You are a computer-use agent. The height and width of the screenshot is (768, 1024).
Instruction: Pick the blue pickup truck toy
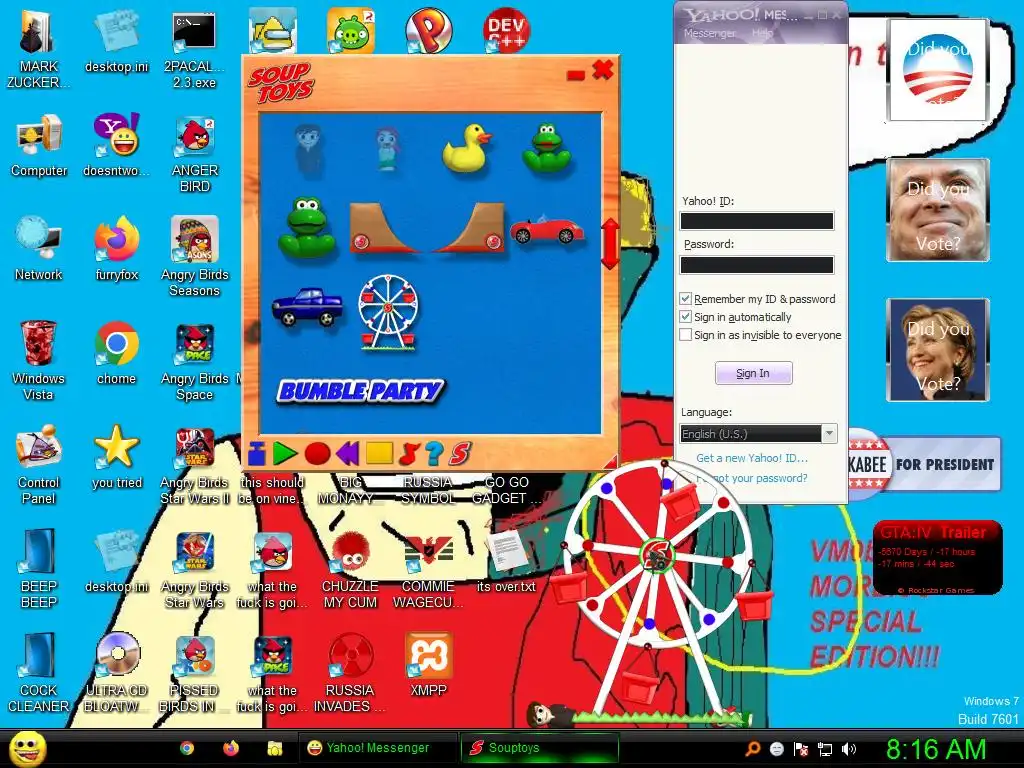307,306
